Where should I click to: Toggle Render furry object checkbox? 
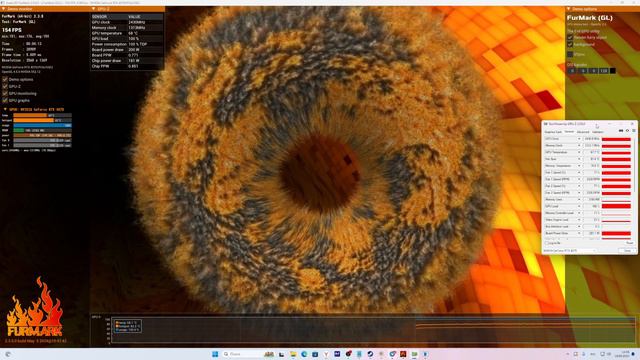570,37
